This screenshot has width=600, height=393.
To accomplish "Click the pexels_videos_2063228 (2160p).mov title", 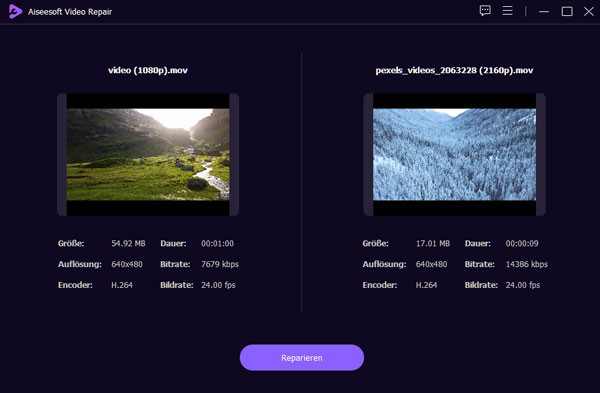I will click(x=454, y=70).
